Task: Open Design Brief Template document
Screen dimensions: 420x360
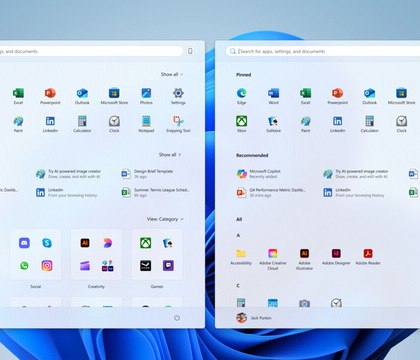Action: tap(147, 174)
